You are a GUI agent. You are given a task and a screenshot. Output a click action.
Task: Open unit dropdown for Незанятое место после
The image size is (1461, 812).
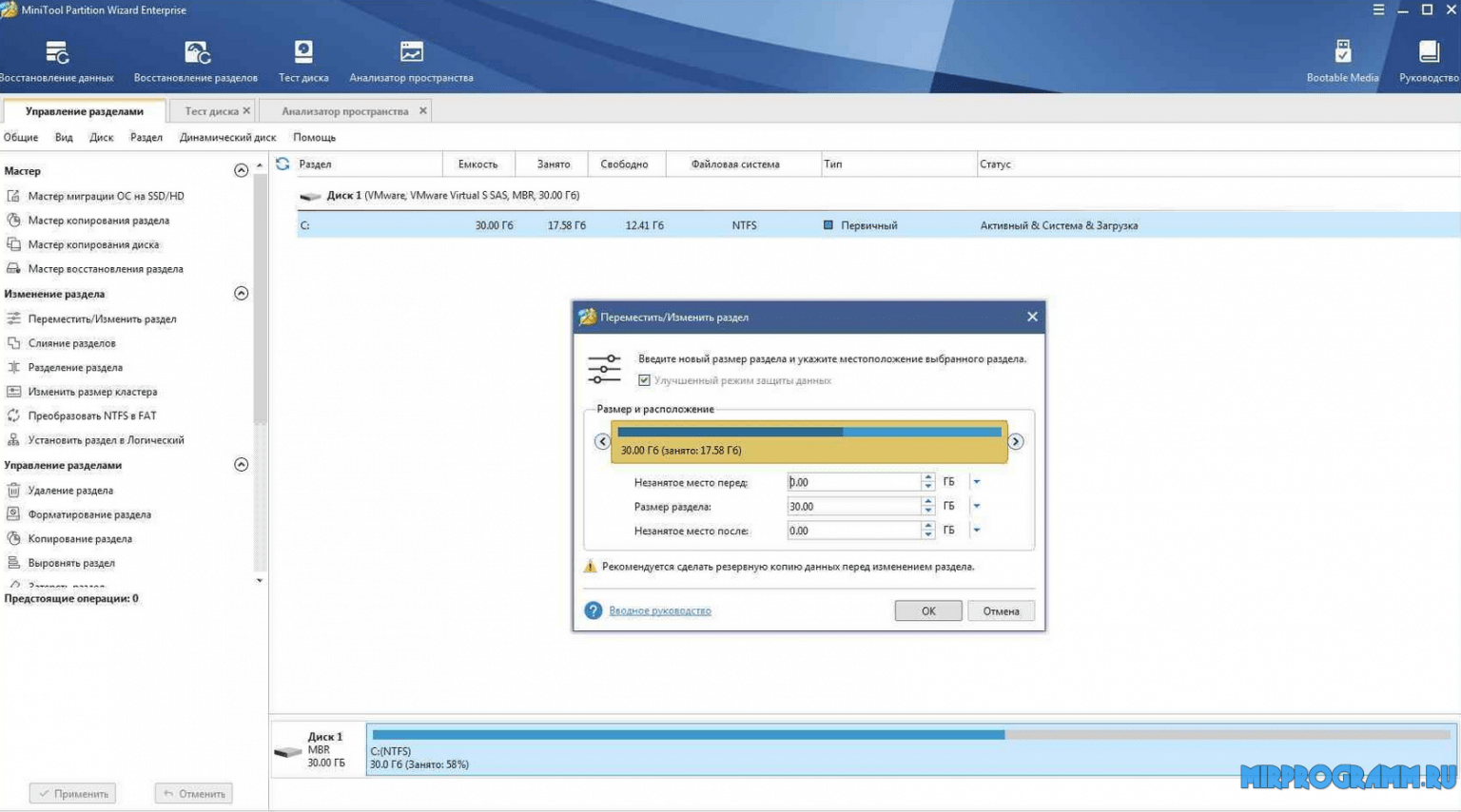[976, 531]
